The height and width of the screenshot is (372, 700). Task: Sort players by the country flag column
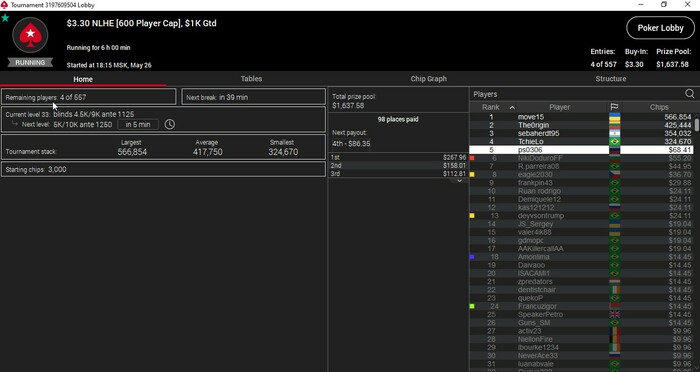(x=614, y=107)
